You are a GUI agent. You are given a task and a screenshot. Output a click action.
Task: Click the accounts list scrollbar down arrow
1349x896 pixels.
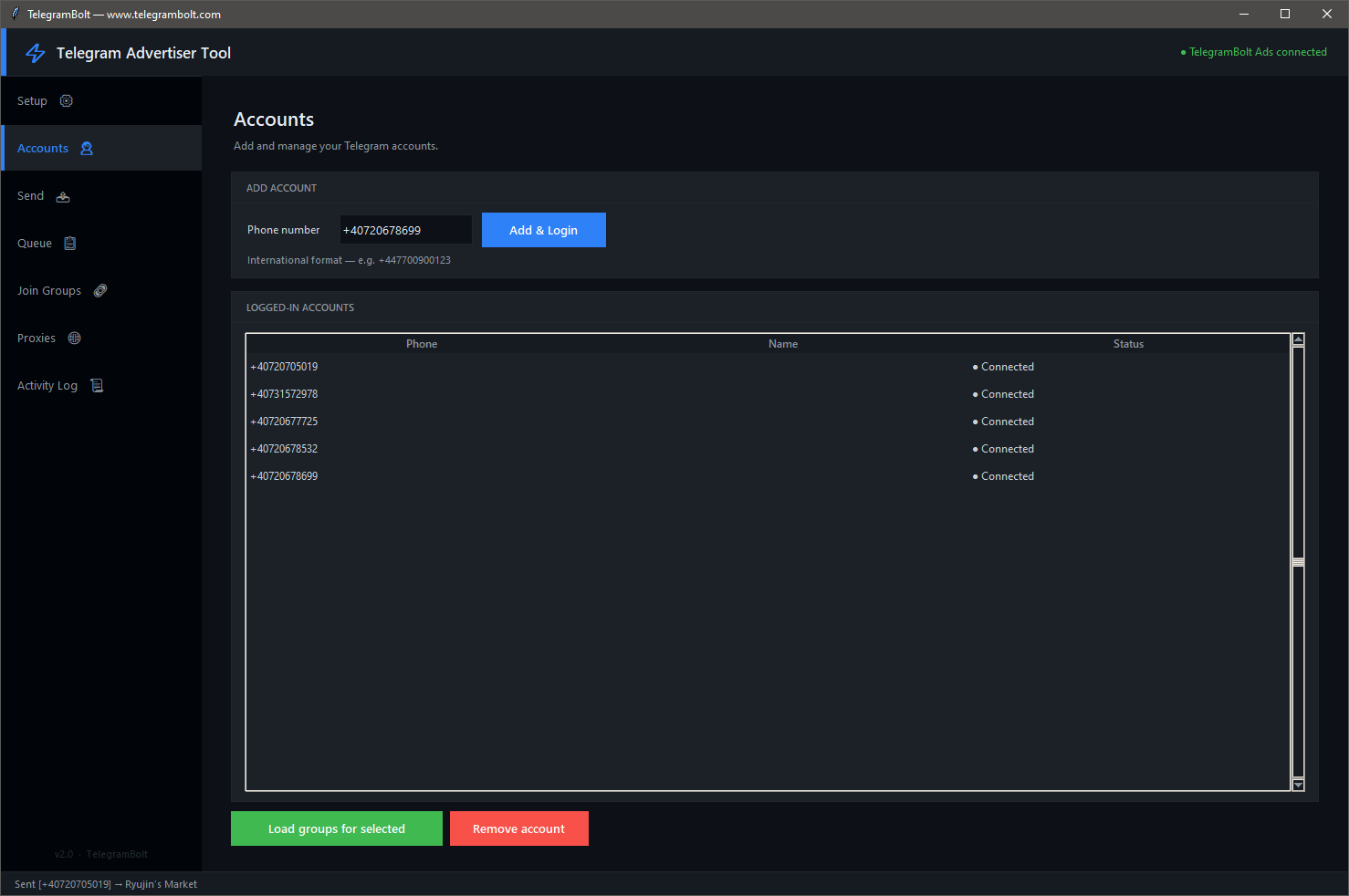[1298, 785]
